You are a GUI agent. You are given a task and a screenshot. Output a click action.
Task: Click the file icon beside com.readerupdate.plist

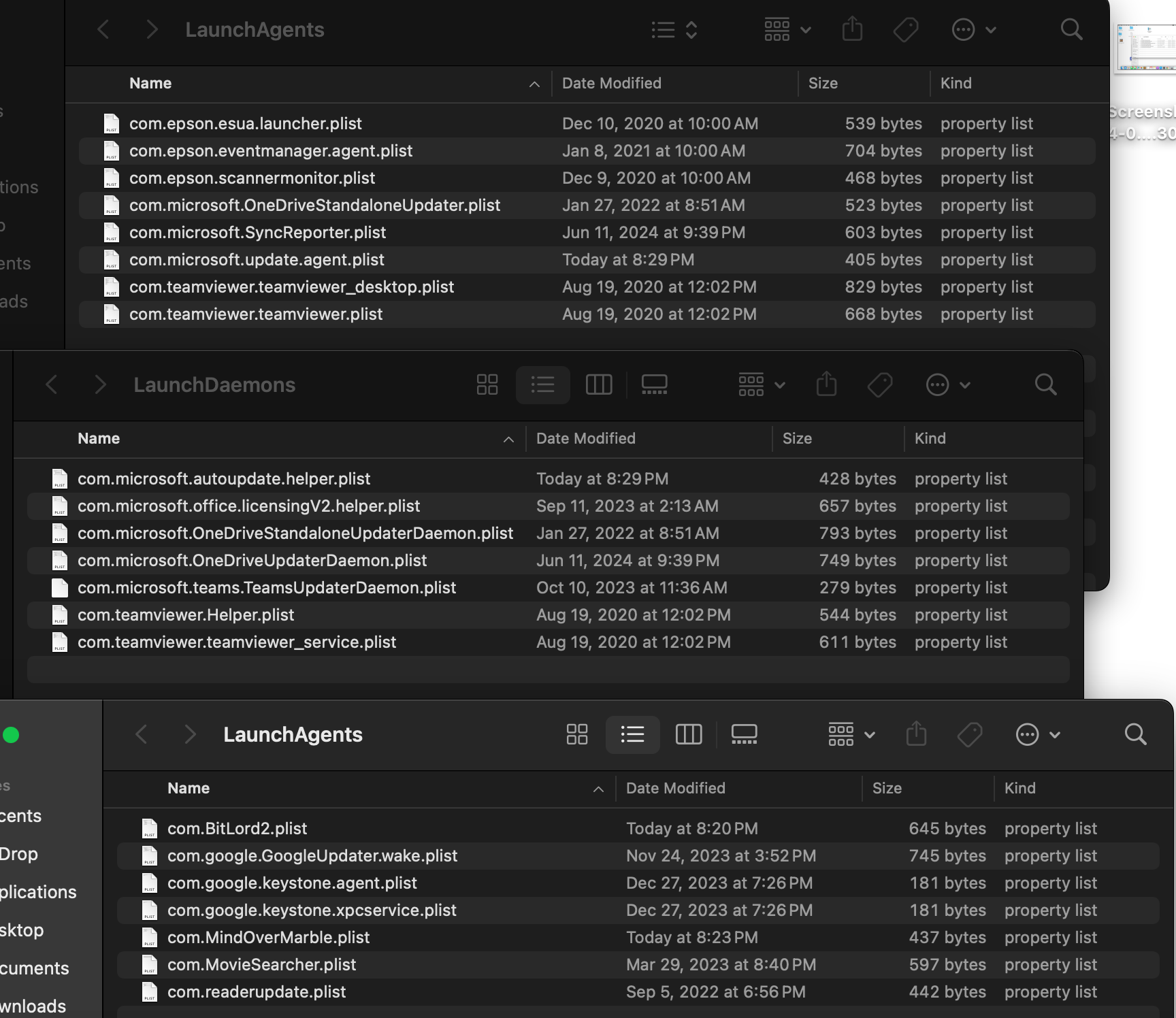point(150,991)
